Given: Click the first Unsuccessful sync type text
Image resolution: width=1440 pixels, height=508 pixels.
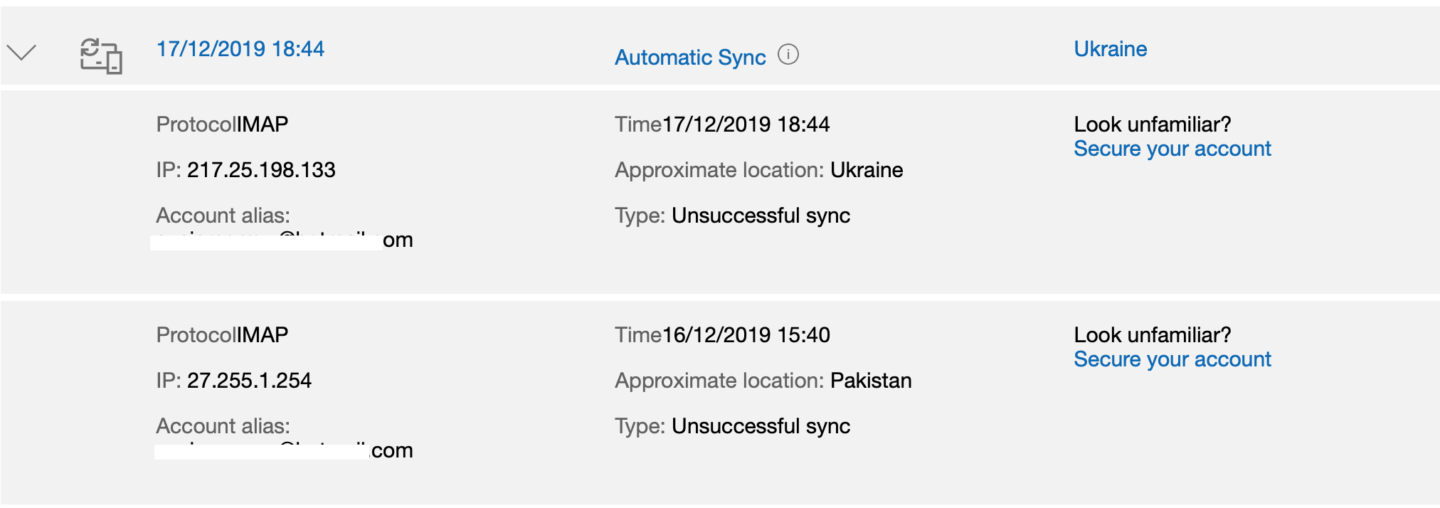Looking at the screenshot, I should pos(761,215).
